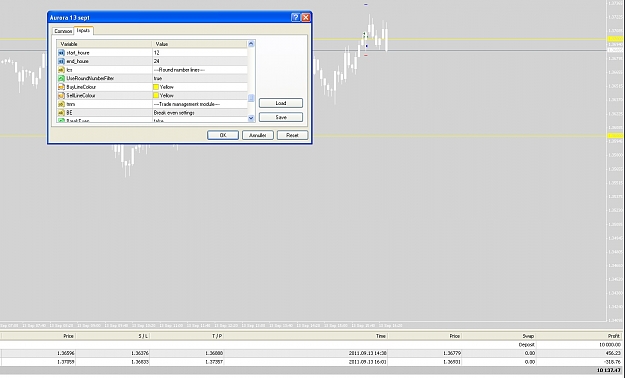Click the Save button
Screen dimensions: 625x378
(x=281, y=117)
